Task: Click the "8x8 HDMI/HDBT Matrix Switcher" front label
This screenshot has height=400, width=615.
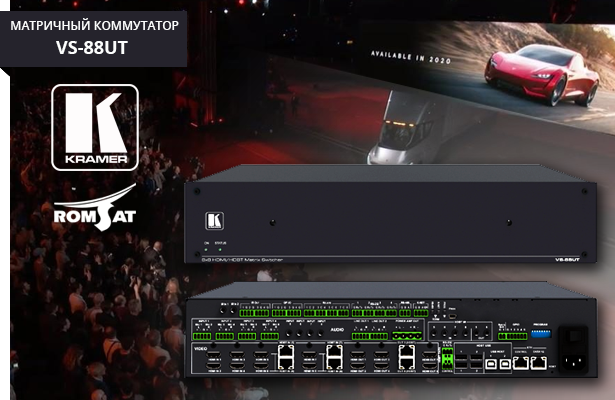Action: [x=242, y=260]
